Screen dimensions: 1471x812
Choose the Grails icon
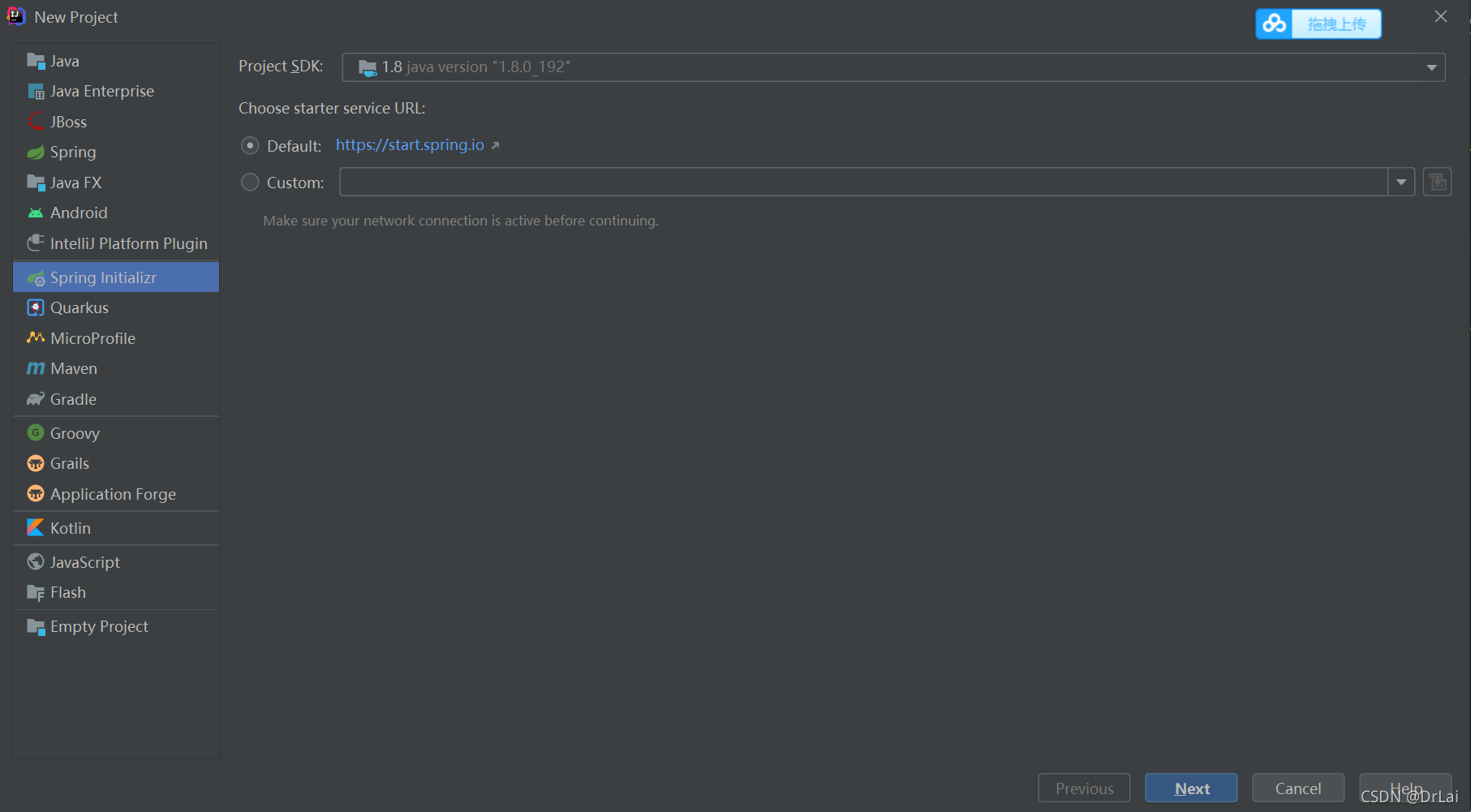36,463
